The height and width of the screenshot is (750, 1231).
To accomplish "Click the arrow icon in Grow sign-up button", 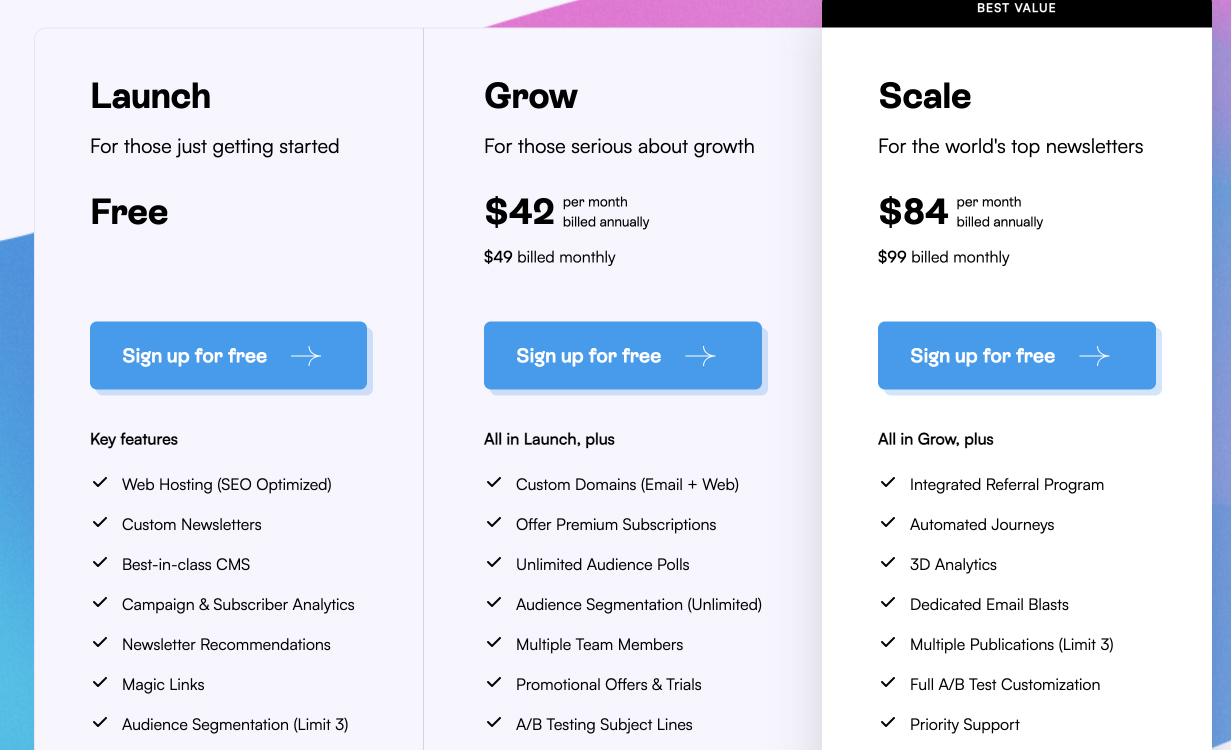I will coord(700,356).
